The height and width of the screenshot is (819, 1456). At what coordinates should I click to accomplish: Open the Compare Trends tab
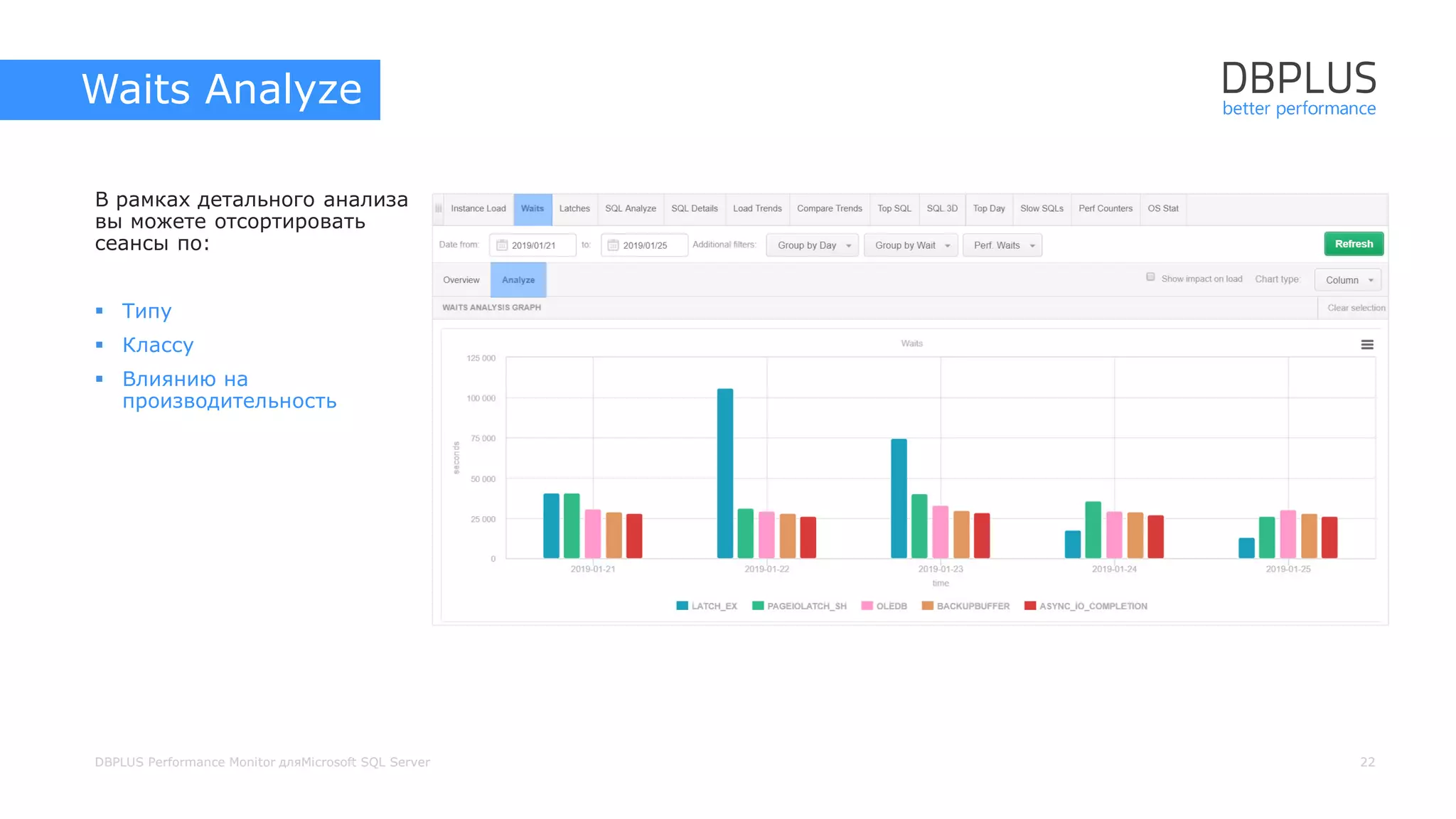[x=830, y=208]
